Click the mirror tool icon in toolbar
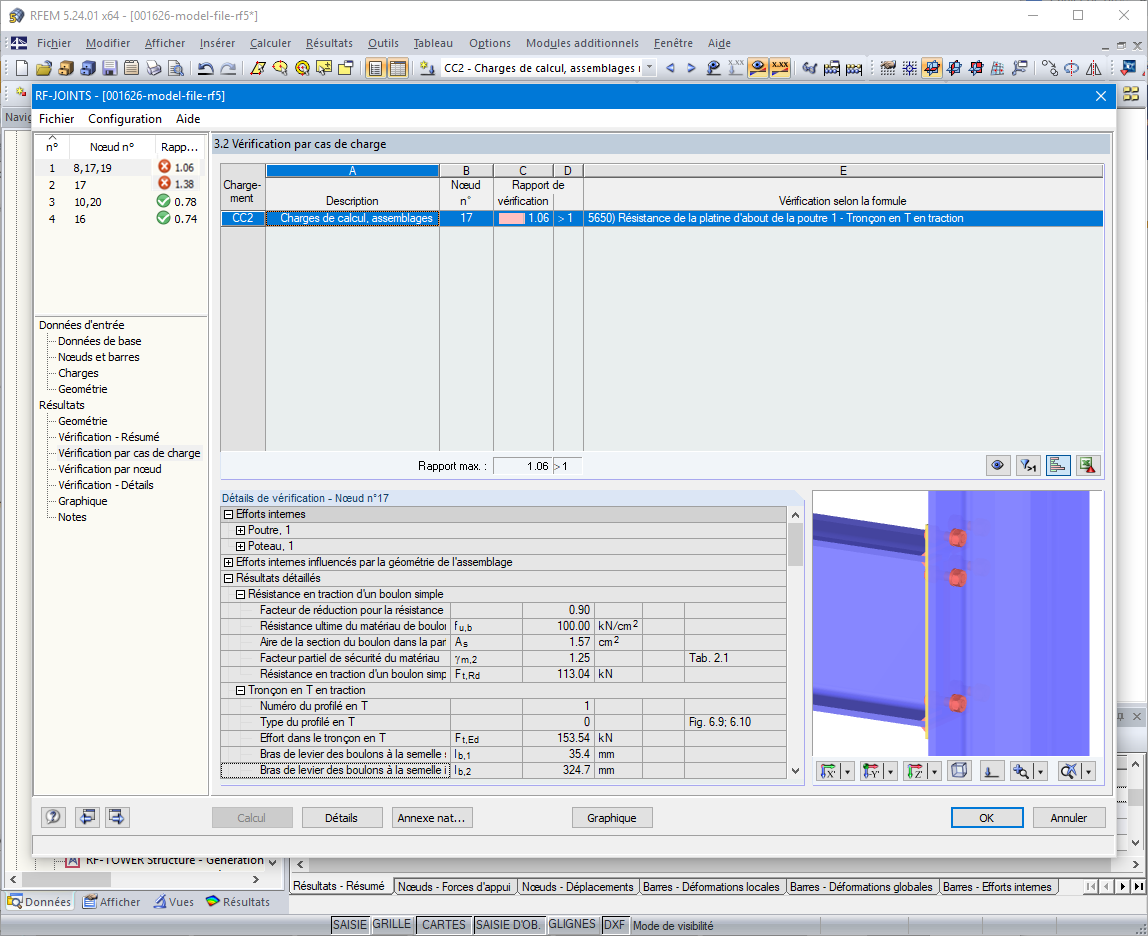 (x=1093, y=68)
